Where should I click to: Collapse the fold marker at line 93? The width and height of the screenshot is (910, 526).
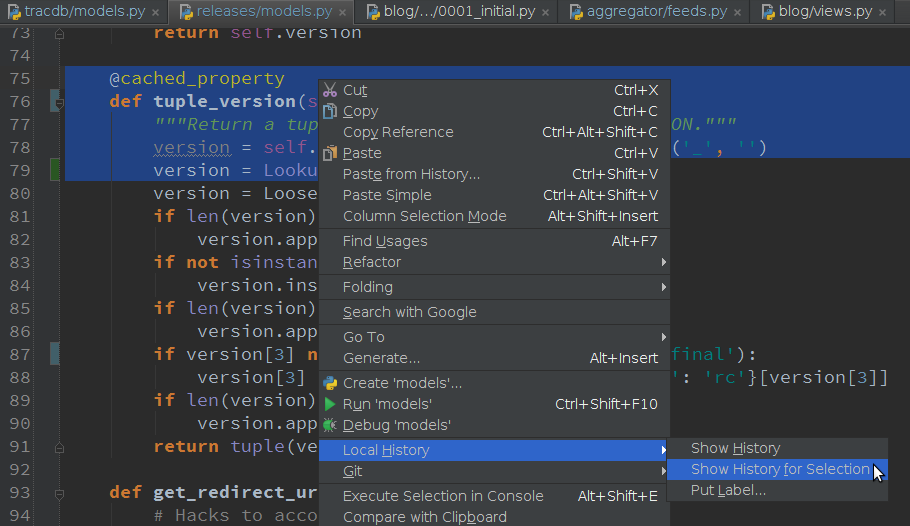click(59, 493)
